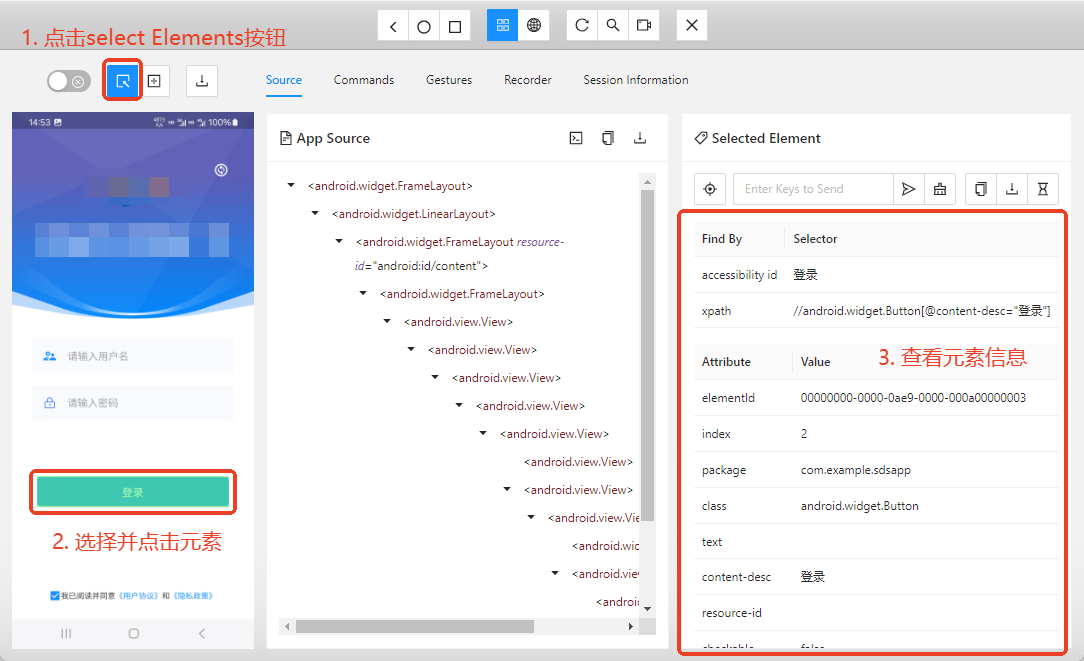
Task: Collapse the second-level android.widget.FrameLayout under content
Action: 363,293
